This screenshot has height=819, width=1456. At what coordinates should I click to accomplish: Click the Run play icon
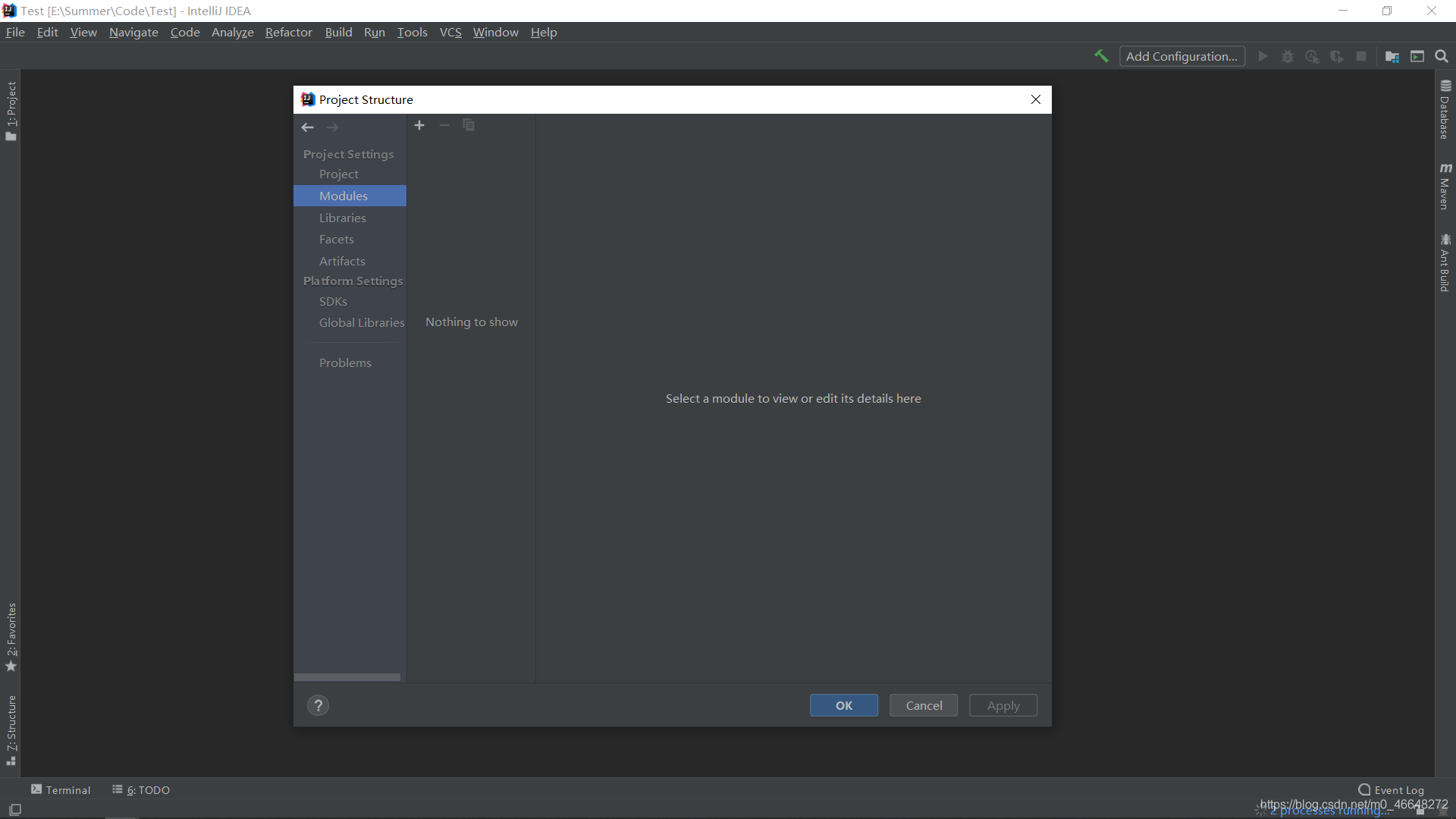(x=1263, y=56)
